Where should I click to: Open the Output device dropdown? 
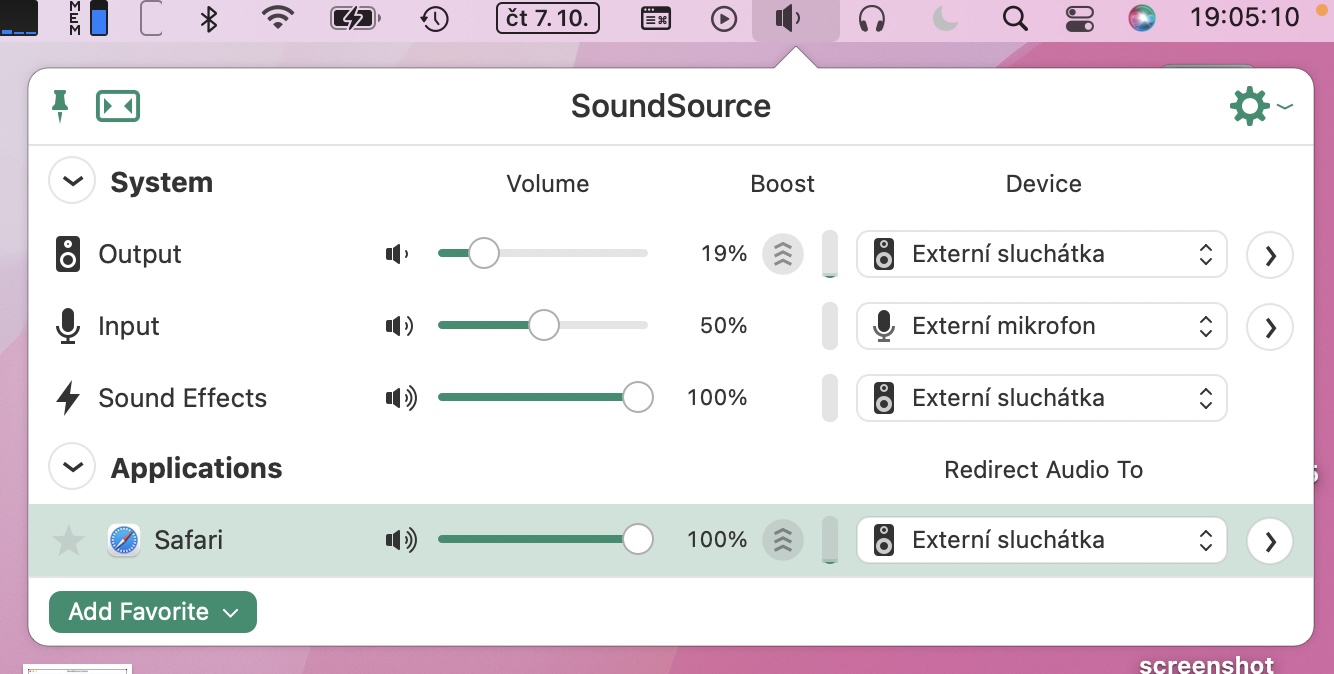click(x=1041, y=254)
